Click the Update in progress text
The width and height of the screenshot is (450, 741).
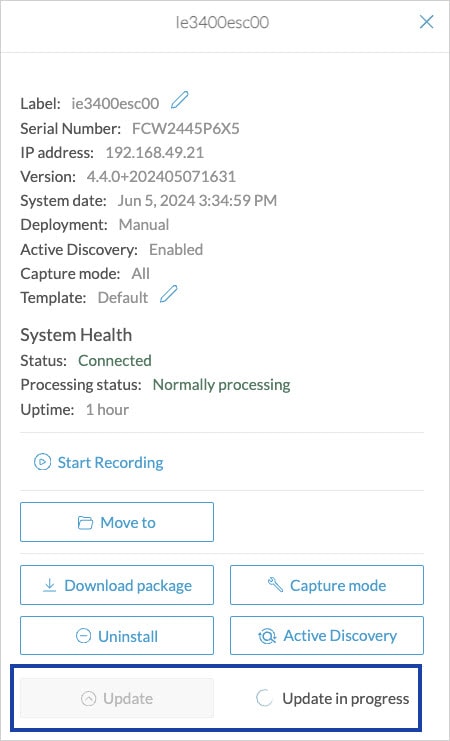[346, 698]
